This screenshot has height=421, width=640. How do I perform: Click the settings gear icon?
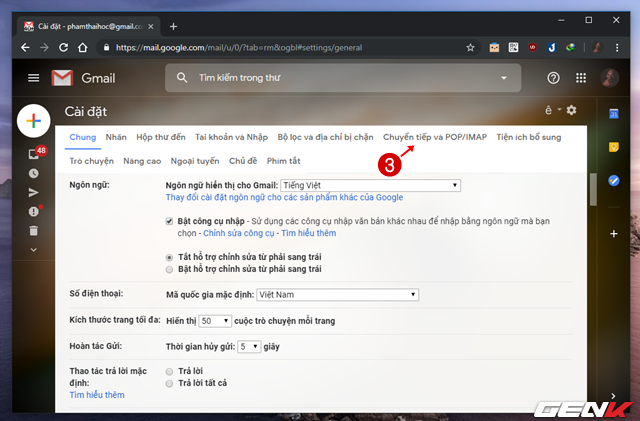tap(571, 110)
